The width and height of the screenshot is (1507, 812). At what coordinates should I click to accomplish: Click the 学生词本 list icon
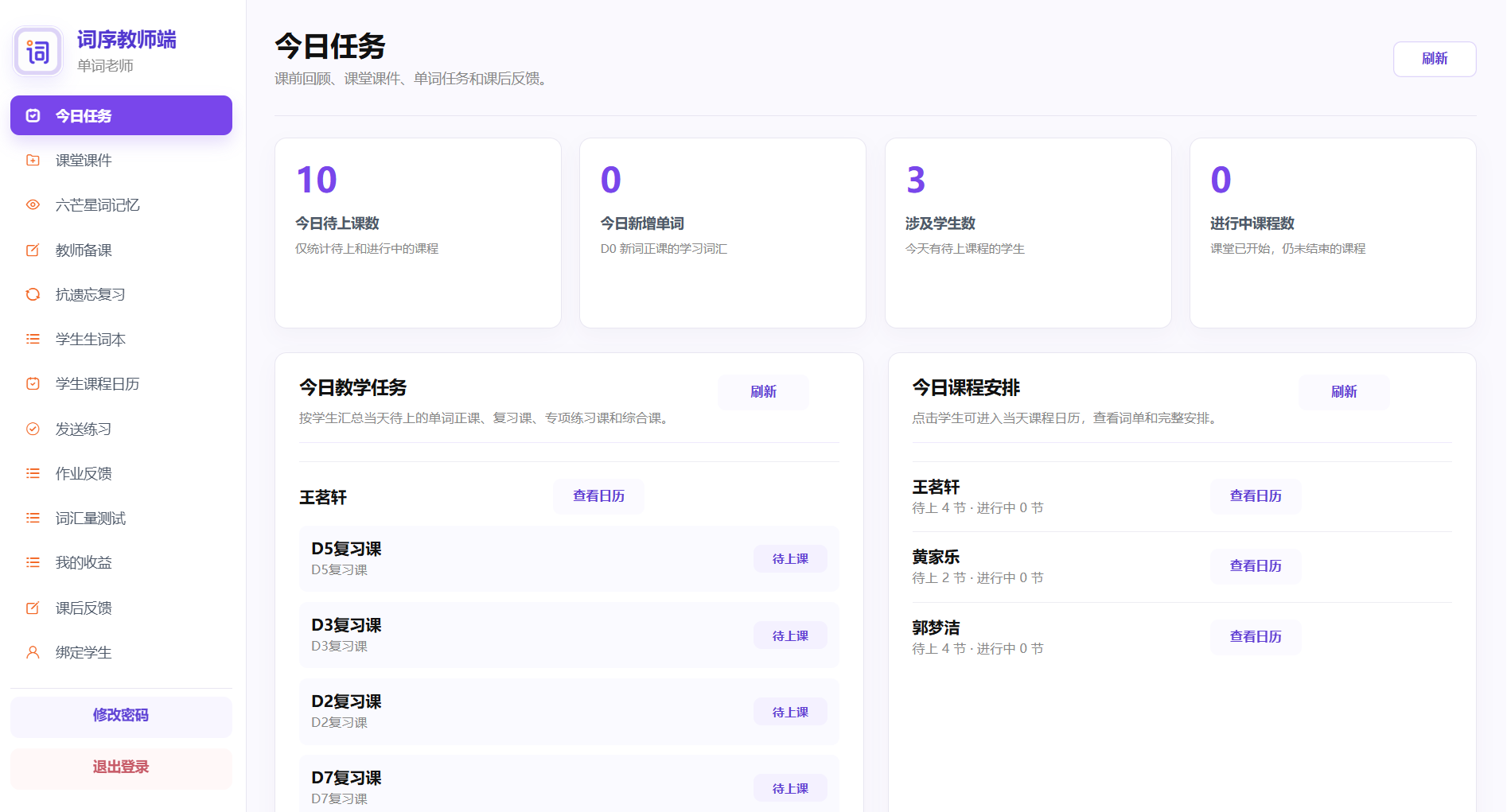click(x=33, y=339)
